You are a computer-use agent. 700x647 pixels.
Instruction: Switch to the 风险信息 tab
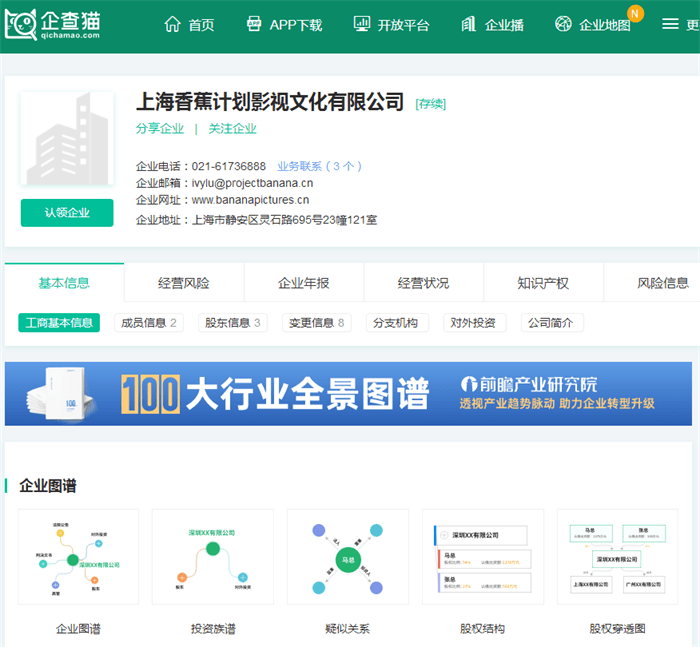[663, 283]
